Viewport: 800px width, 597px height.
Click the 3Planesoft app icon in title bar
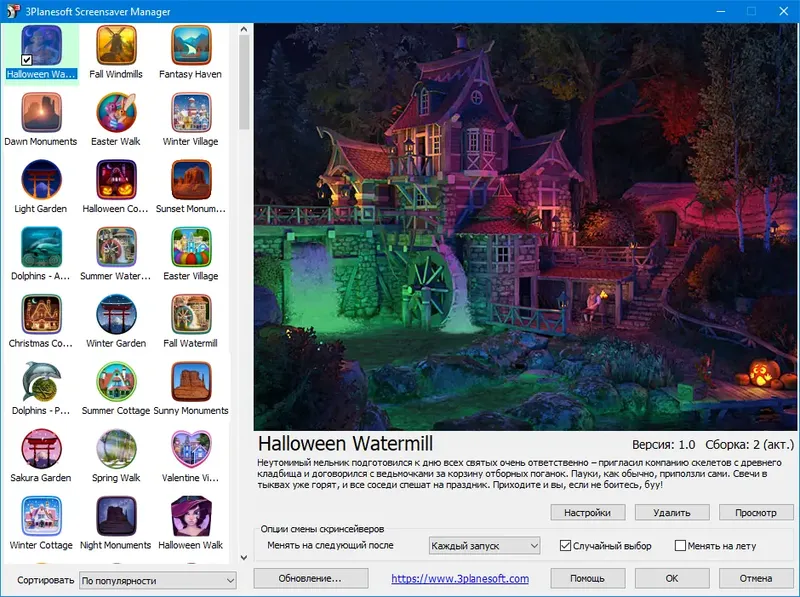[x=13, y=11]
